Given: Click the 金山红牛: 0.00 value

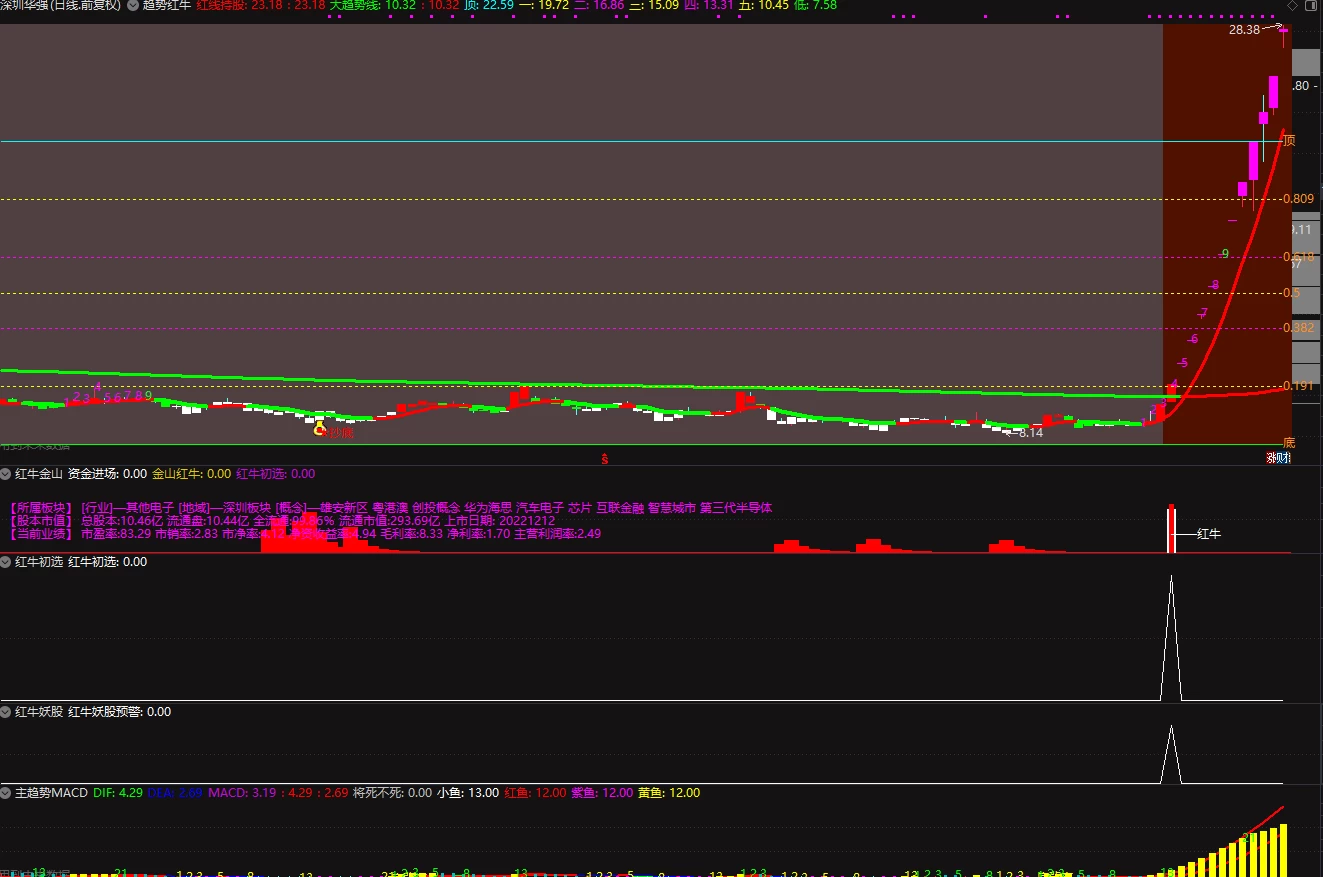Looking at the screenshot, I should pos(191,474).
